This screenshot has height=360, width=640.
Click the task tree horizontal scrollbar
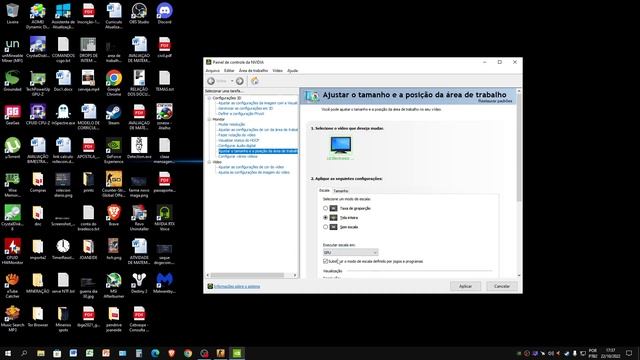pyautogui.click(x=247, y=275)
